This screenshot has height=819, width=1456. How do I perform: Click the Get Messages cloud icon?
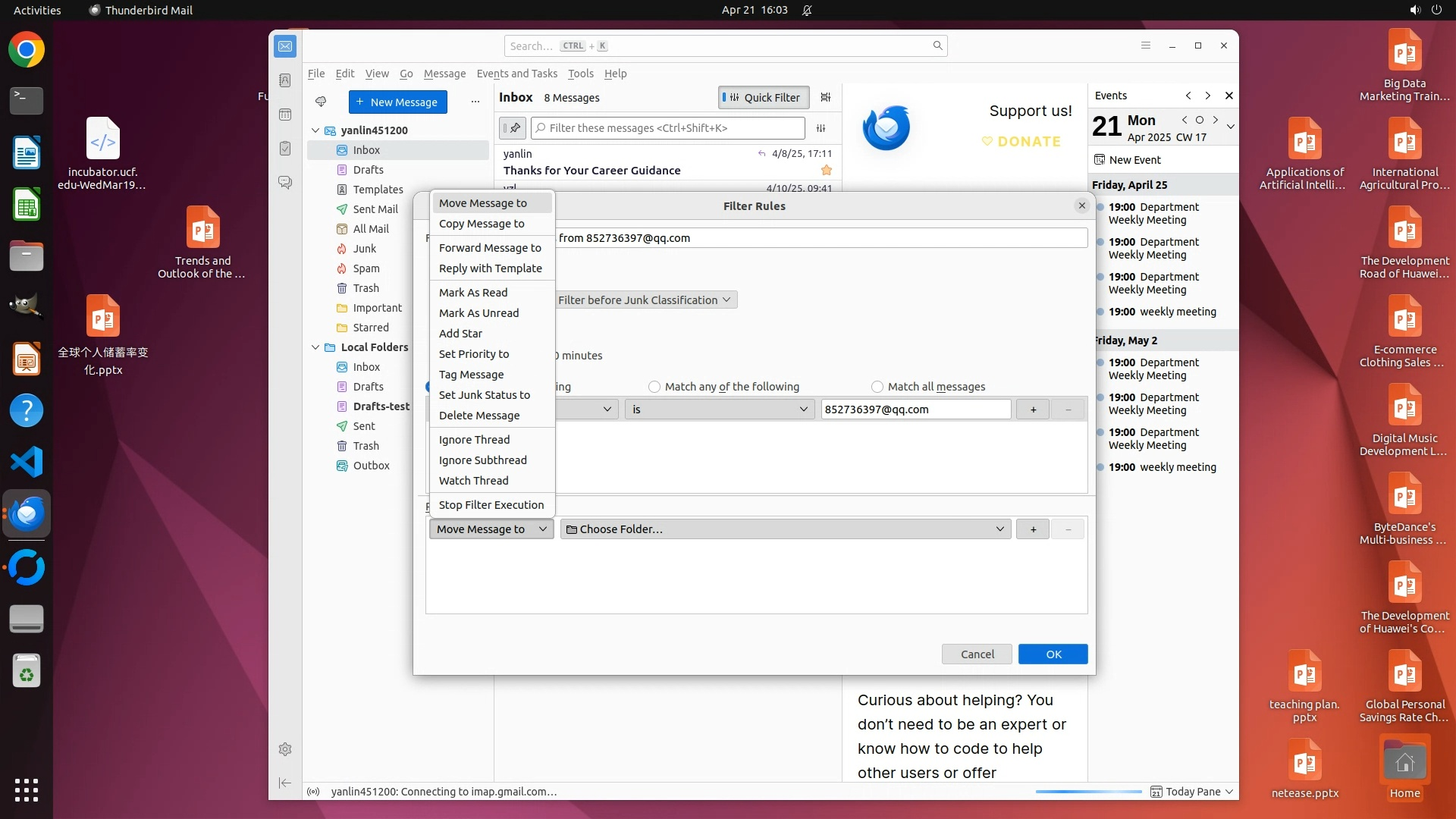(x=321, y=102)
